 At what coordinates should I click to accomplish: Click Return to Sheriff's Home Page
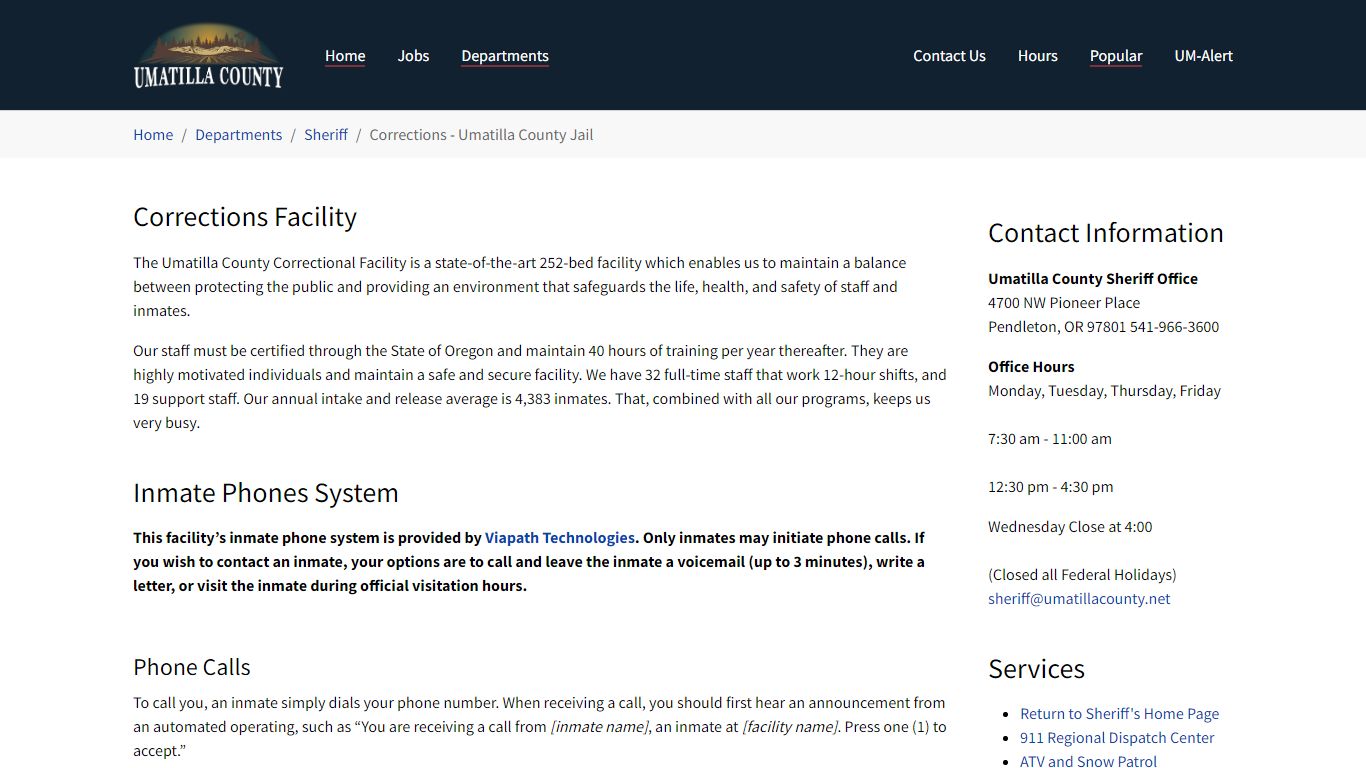pyautogui.click(x=1119, y=714)
